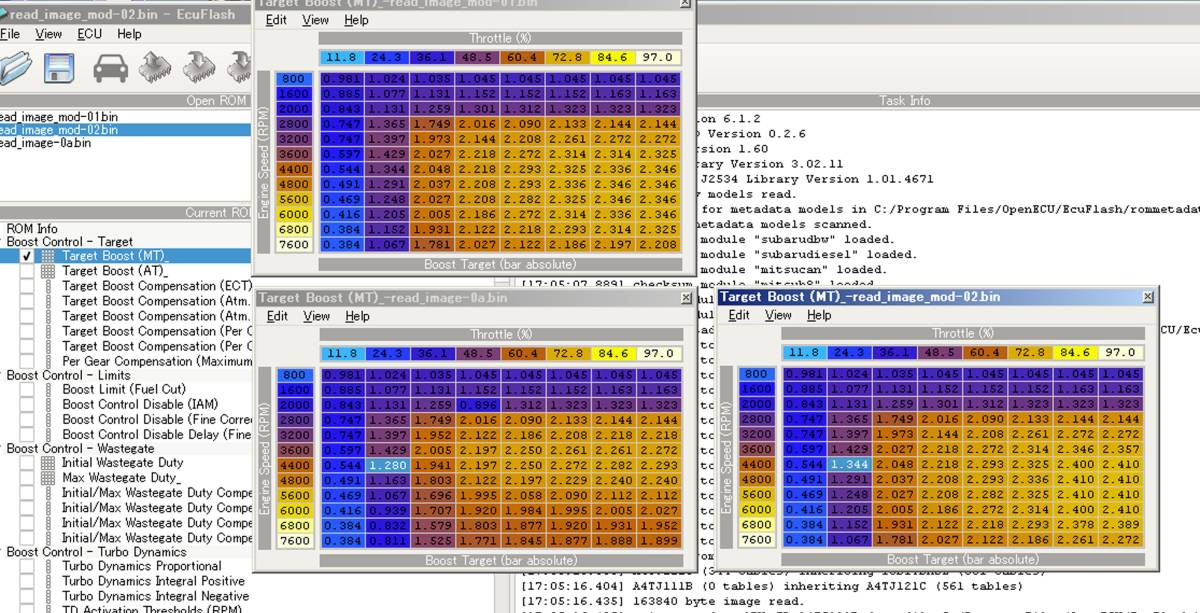Click the chip icon with up arrow
This screenshot has height=613, width=1200.
(x=154, y=68)
